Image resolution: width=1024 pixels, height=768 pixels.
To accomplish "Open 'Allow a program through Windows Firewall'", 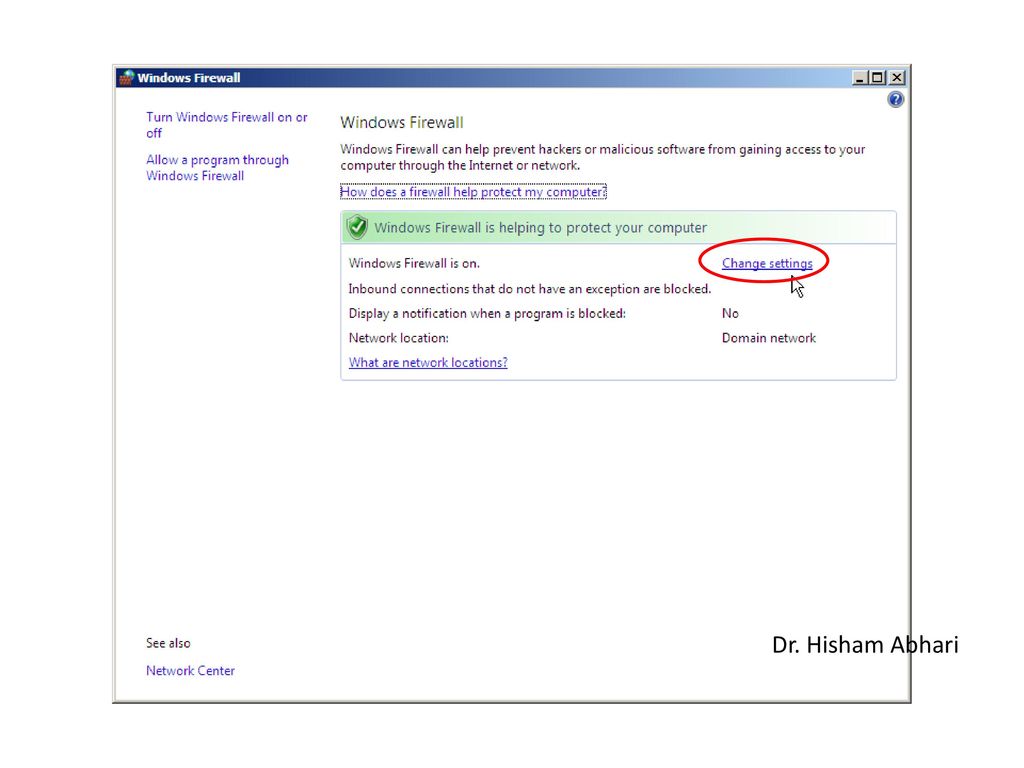I will click(x=217, y=168).
